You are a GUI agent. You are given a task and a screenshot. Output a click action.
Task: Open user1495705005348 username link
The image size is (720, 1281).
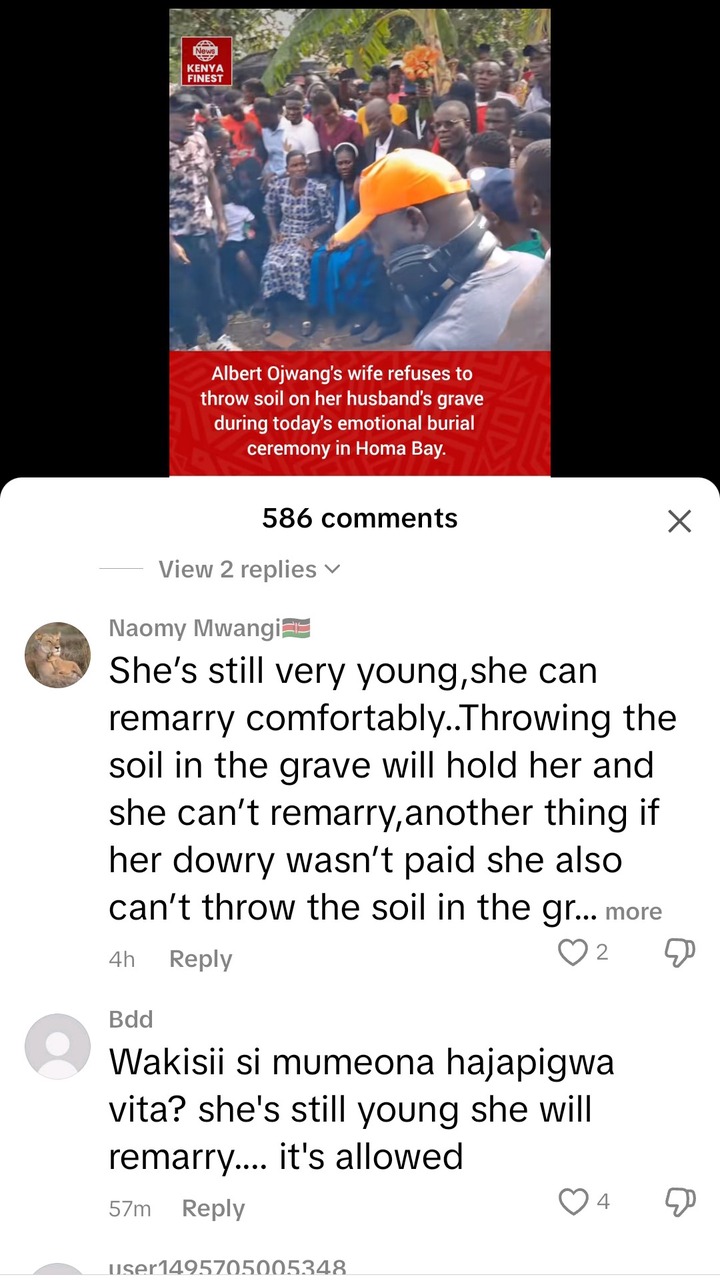[227, 1268]
